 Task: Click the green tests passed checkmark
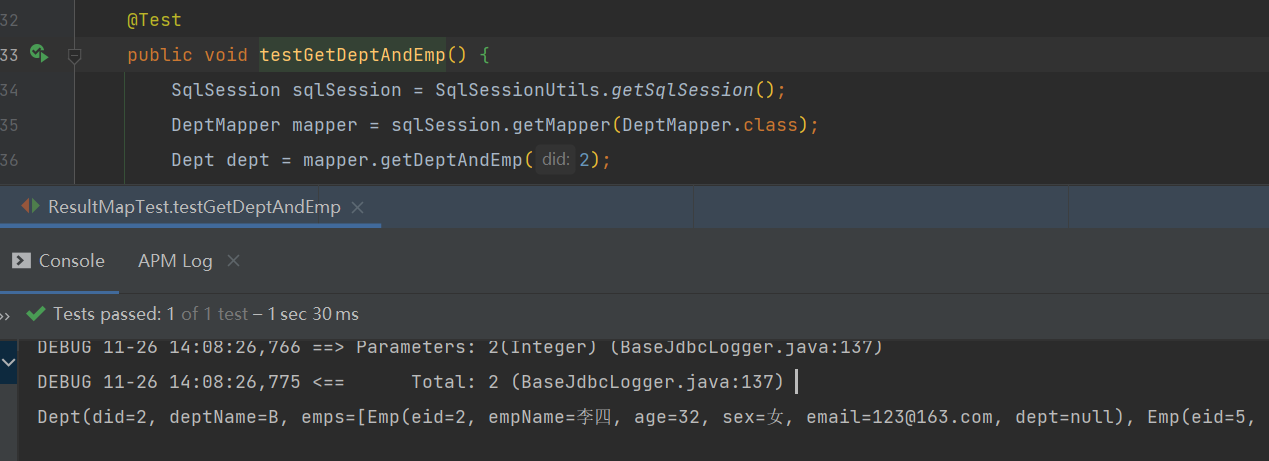[x=36, y=314]
